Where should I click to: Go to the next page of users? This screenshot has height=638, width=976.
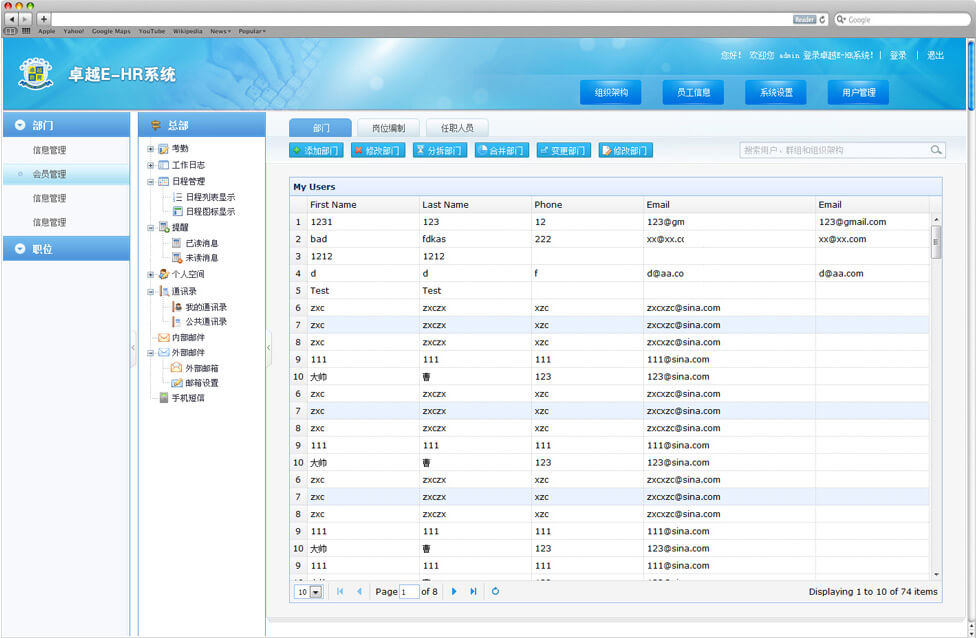pos(454,592)
